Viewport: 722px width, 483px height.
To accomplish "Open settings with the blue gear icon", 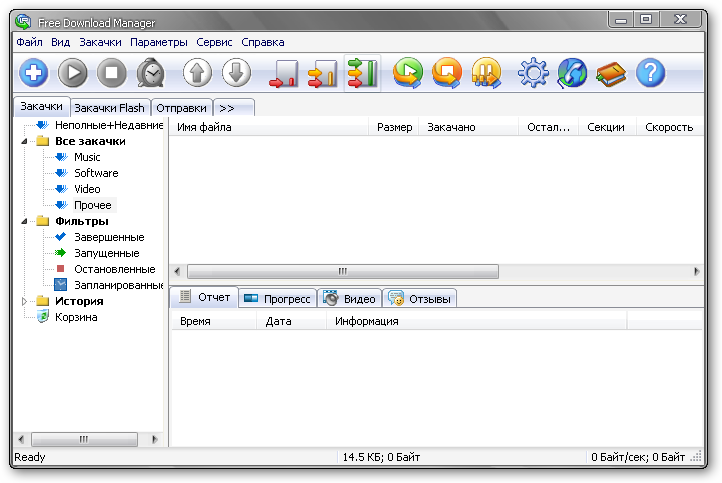I will click(x=533, y=73).
